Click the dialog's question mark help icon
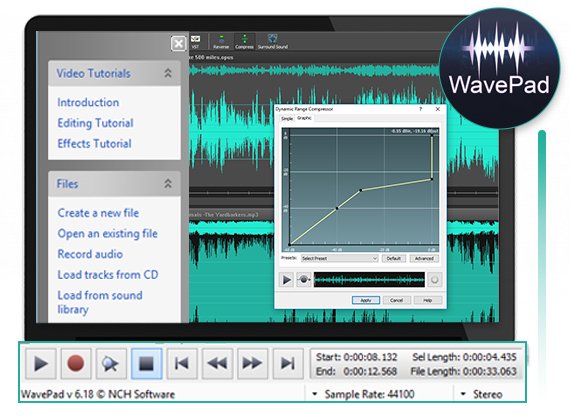This screenshot has width=570, height=420. 421,109
